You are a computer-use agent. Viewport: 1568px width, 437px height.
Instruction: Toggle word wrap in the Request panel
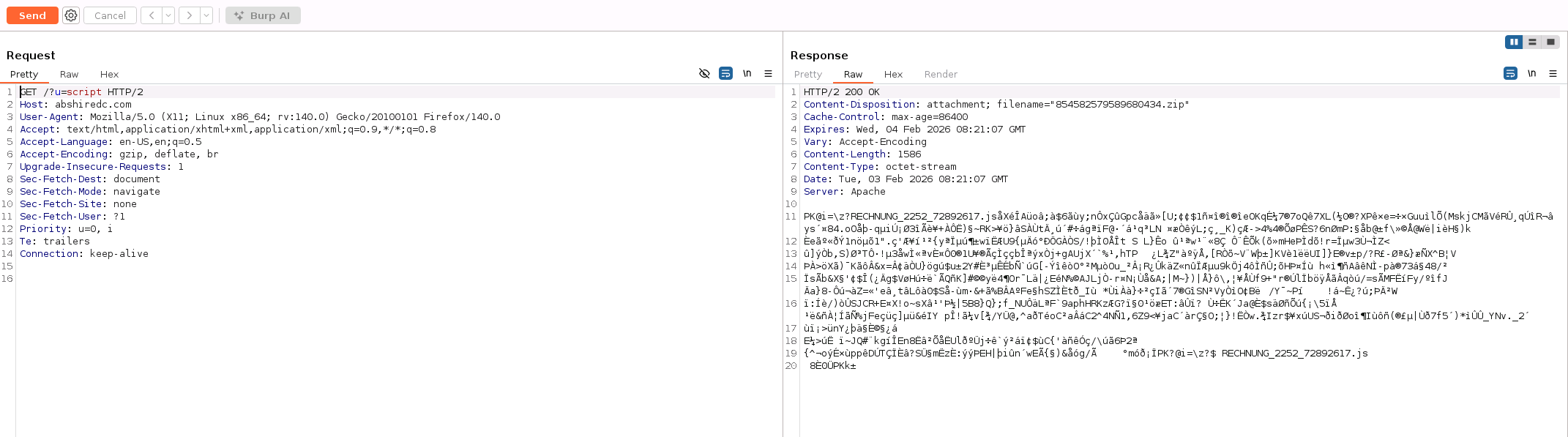tap(725, 73)
